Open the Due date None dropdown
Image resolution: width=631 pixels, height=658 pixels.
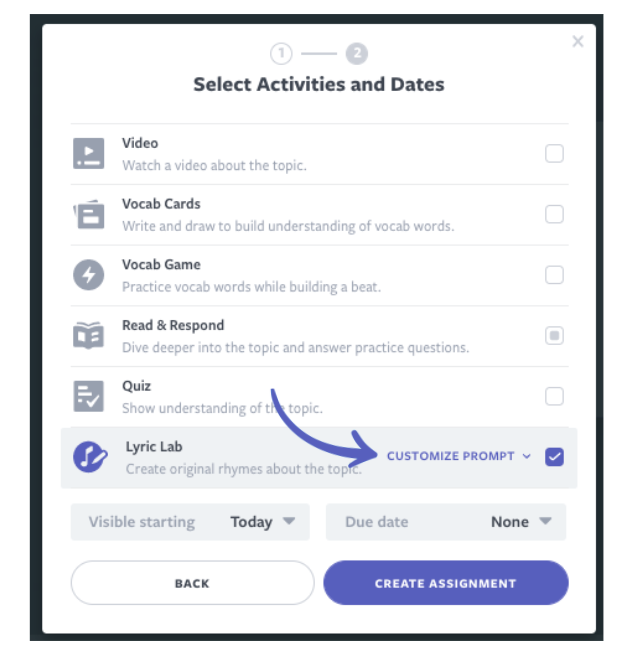446,522
